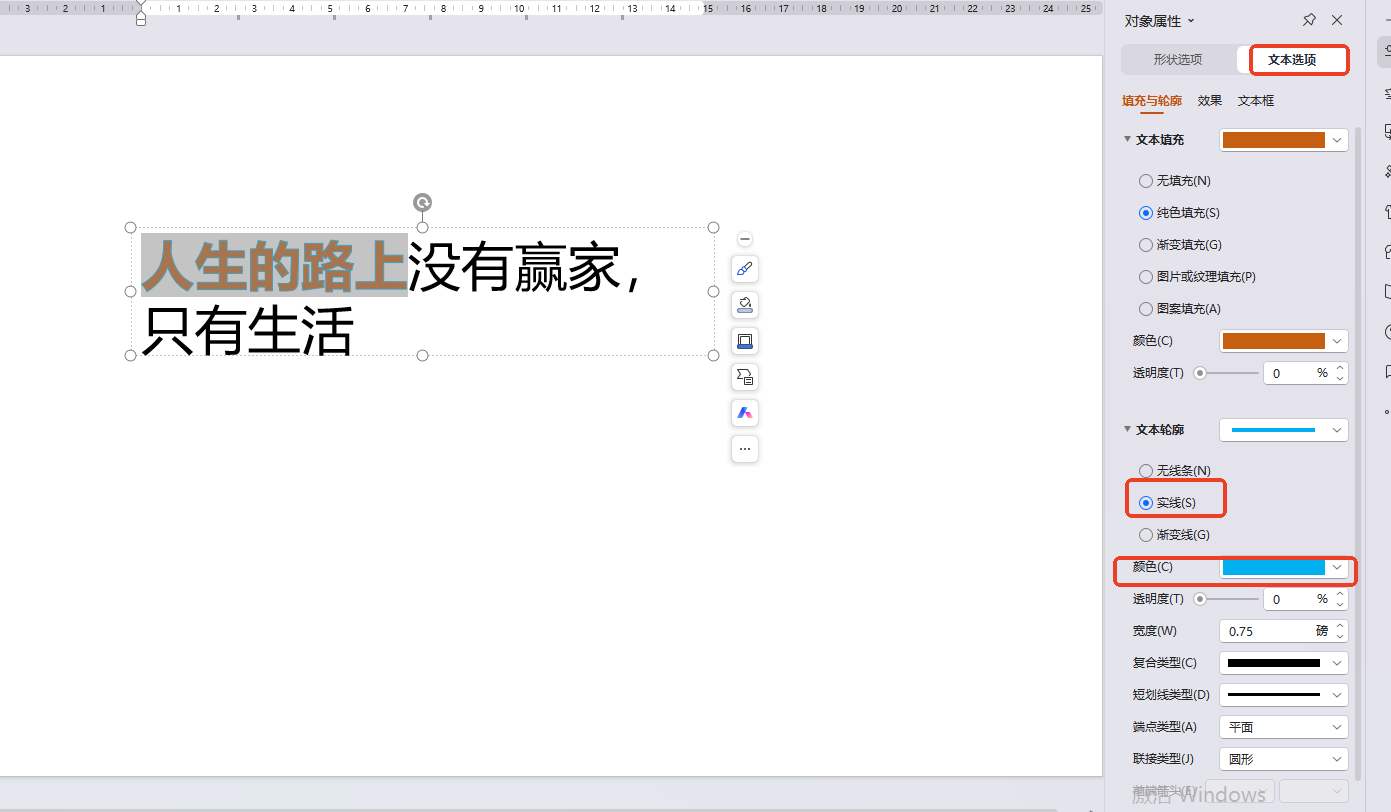Collapse the 文本轮廓 section

click(x=1128, y=429)
